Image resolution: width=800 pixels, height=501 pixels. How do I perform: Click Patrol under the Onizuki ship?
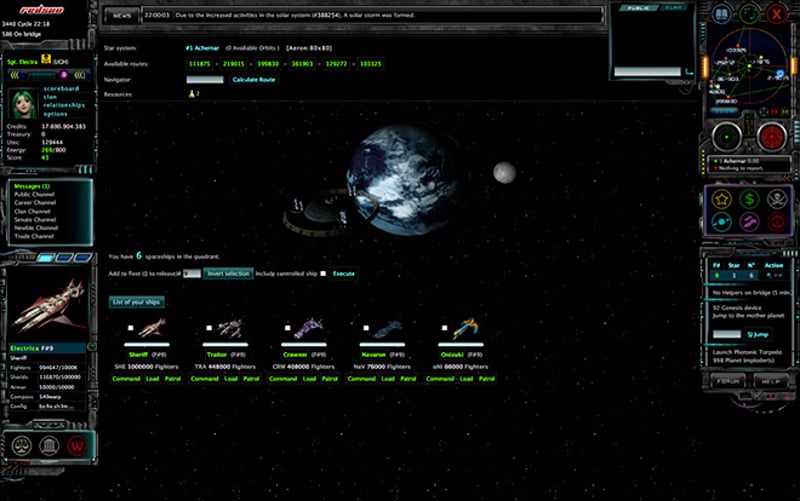tap(487, 379)
